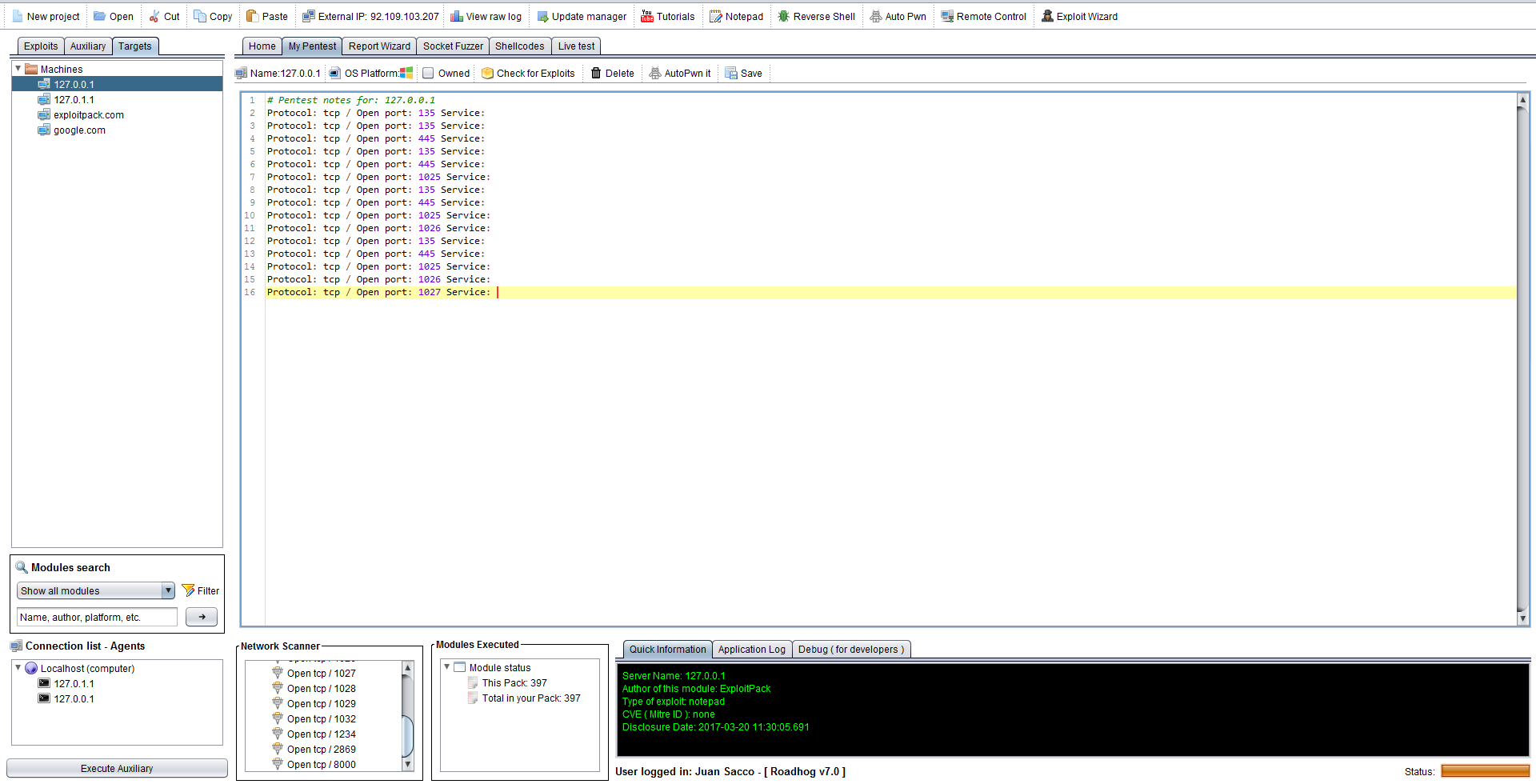
Task: Open the Application Log tab
Action: click(751, 650)
